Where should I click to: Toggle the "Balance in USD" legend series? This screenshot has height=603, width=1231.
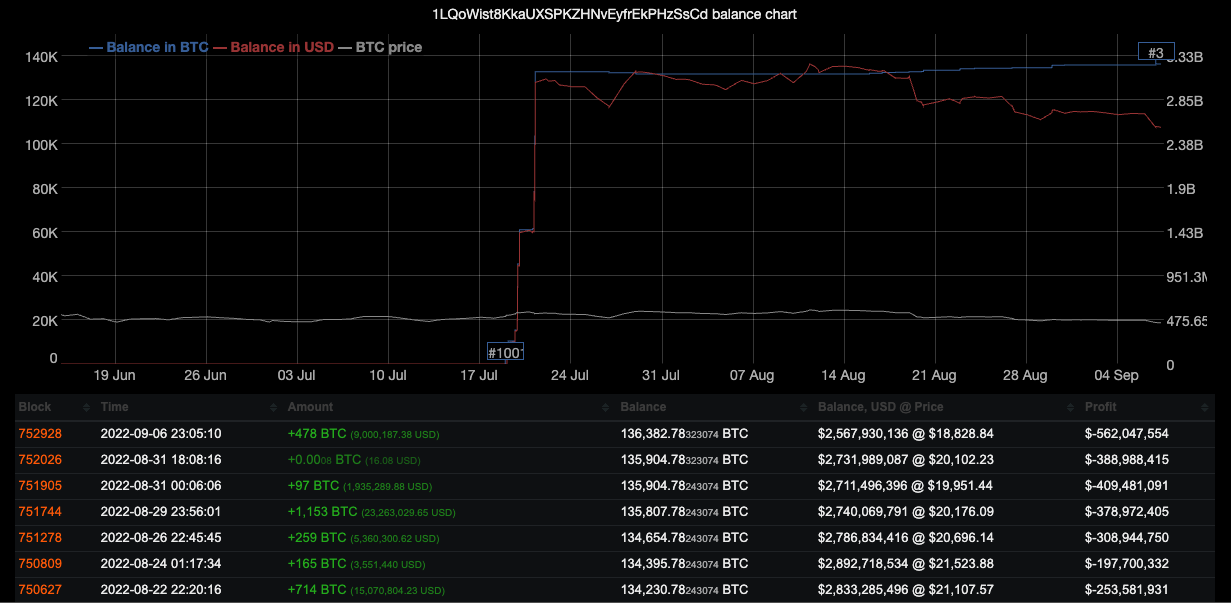point(272,47)
